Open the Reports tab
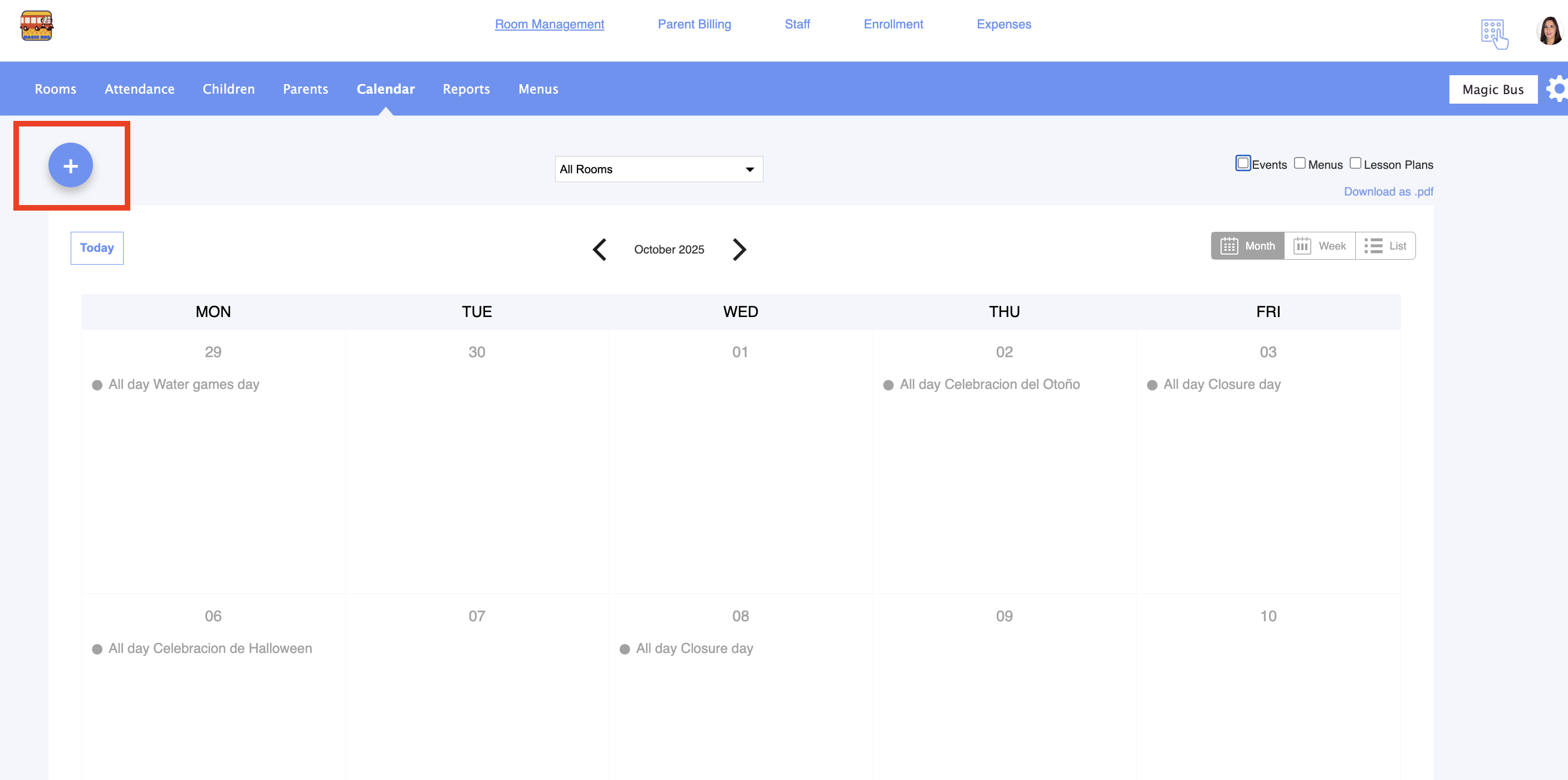This screenshot has width=1568, height=780. 465,89
